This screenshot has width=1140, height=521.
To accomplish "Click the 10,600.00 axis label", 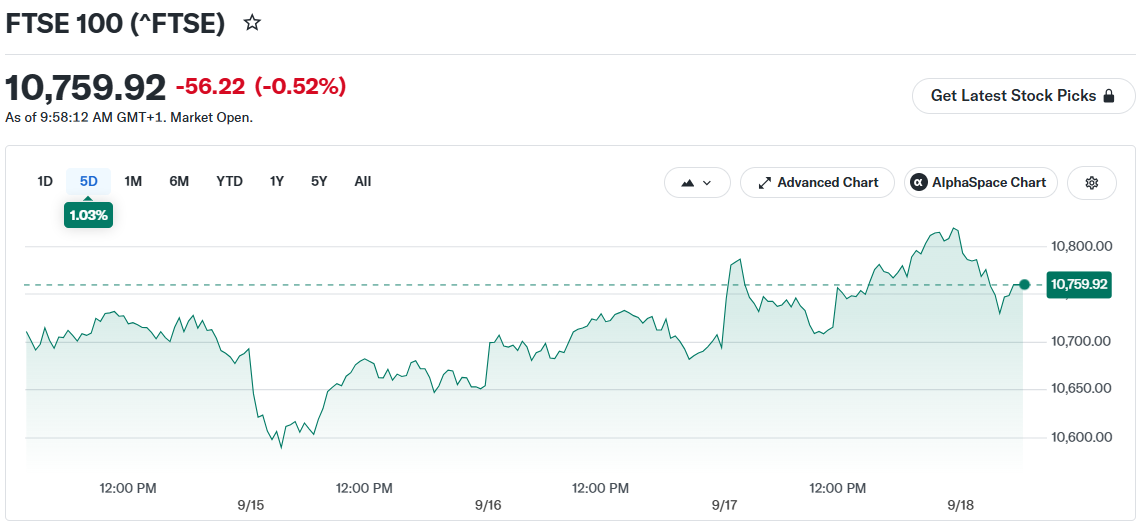I will pos(1082,437).
